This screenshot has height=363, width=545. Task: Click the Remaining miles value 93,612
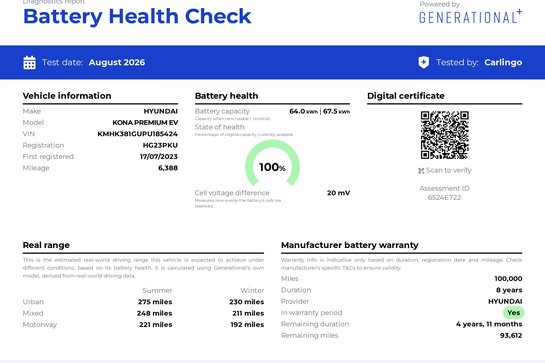point(511,336)
